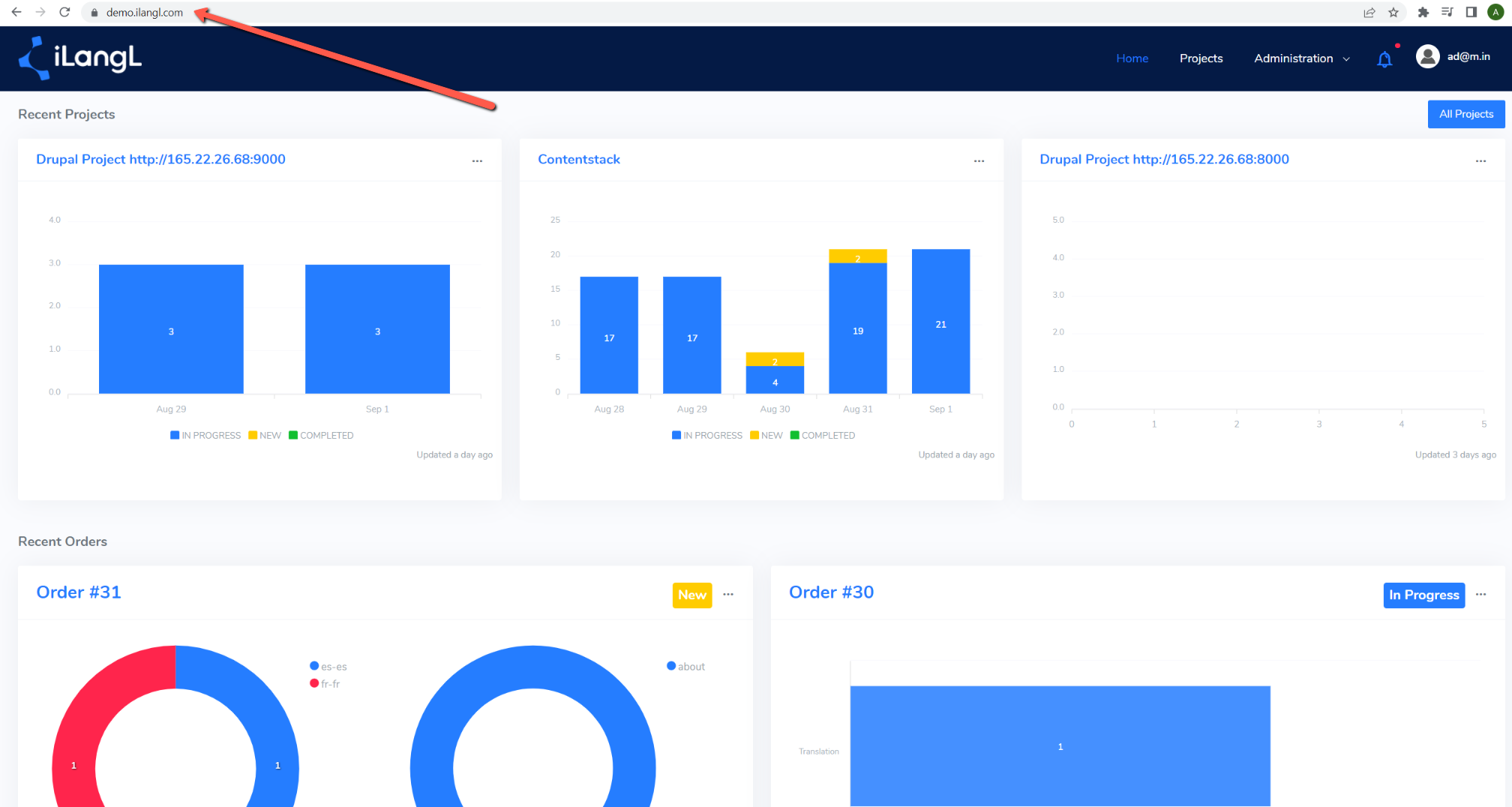This screenshot has width=1512, height=807.
Task: Toggle COMPLETED legend in Contentstack chart
Action: click(x=823, y=435)
